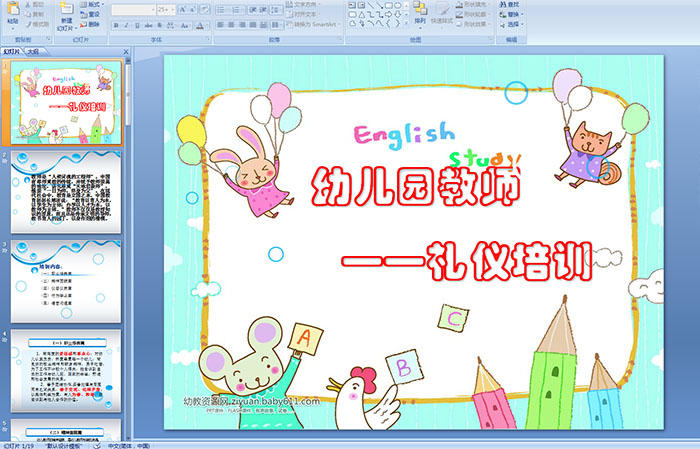Select slide 3 thumbnail titled 培训内容

click(x=66, y=281)
